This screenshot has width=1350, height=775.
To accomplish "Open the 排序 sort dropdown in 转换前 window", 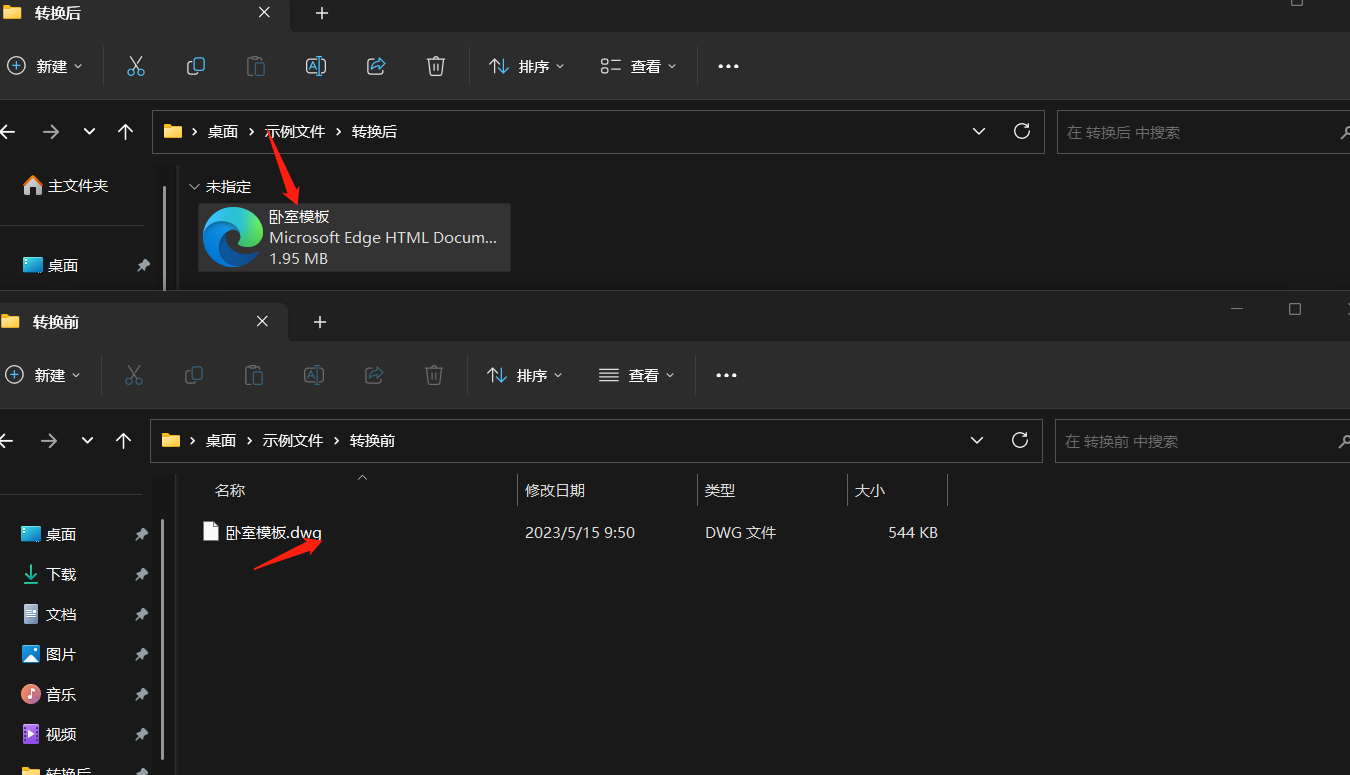I will [525, 375].
